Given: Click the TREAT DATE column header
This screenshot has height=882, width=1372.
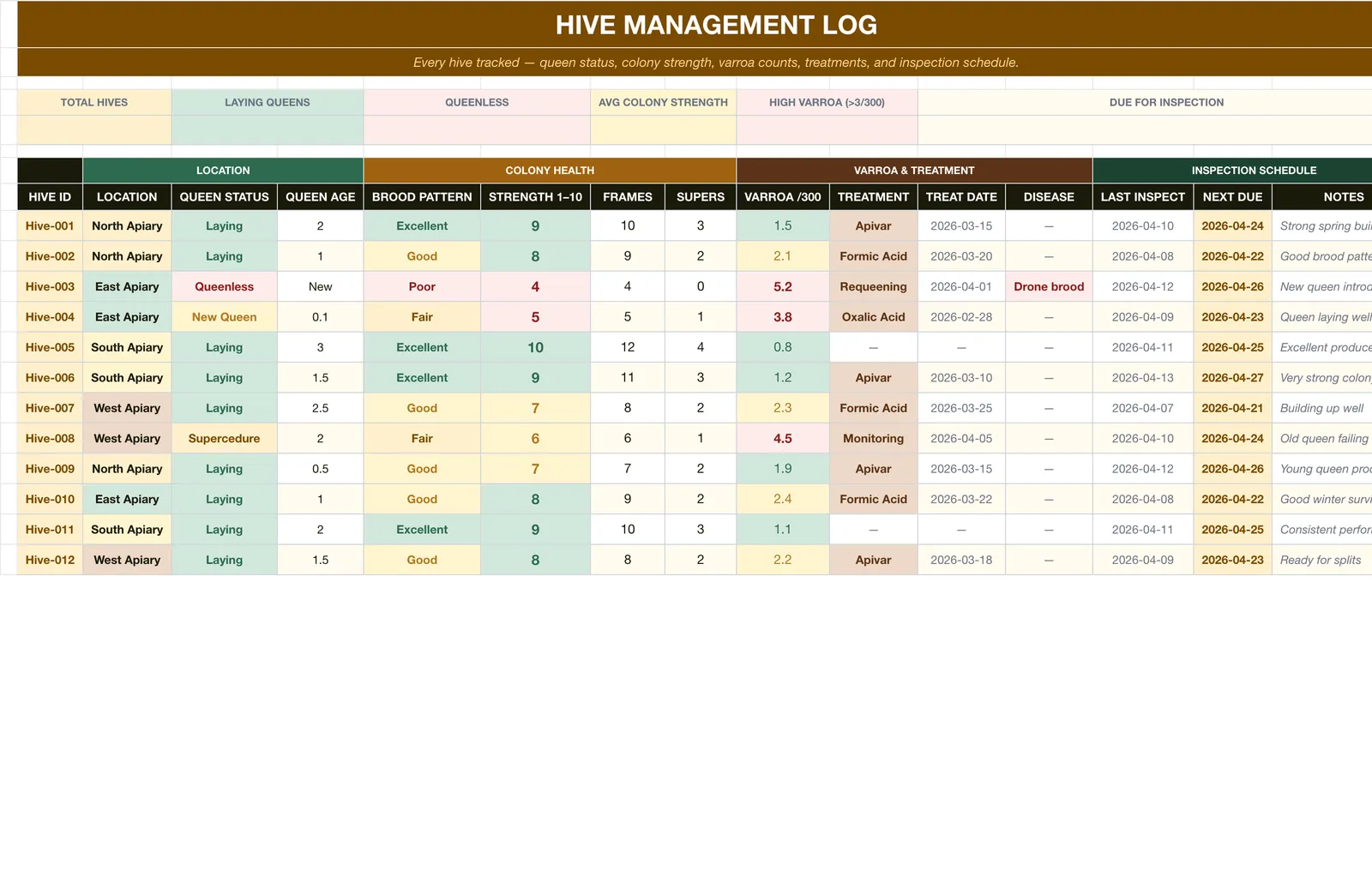Looking at the screenshot, I should point(961,197).
